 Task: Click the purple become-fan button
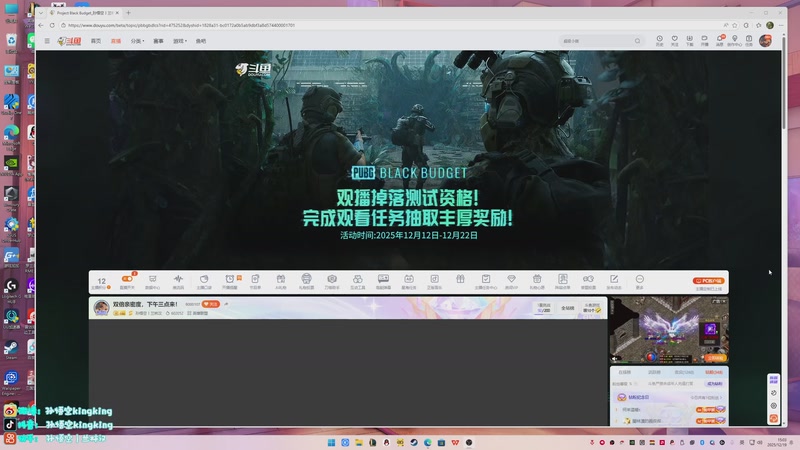click(714, 384)
